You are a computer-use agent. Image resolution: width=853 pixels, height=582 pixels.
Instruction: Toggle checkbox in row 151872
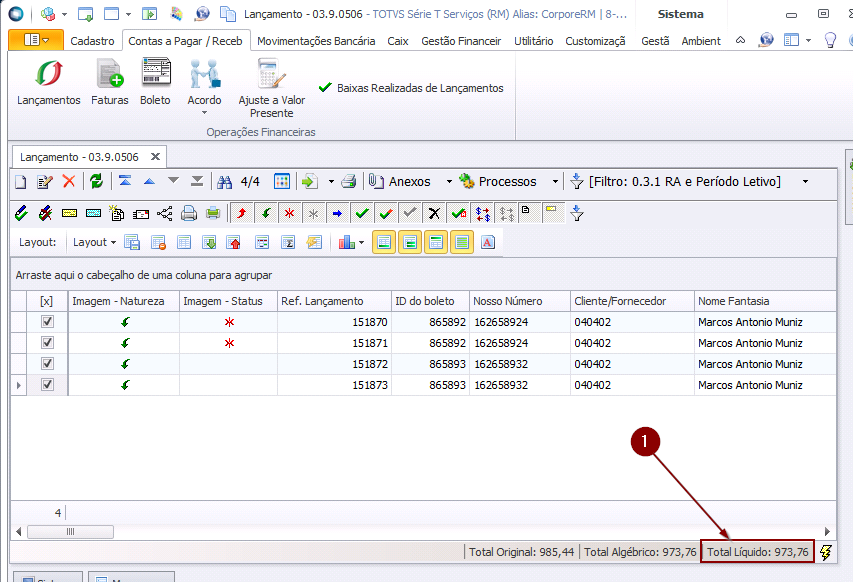(x=46, y=364)
